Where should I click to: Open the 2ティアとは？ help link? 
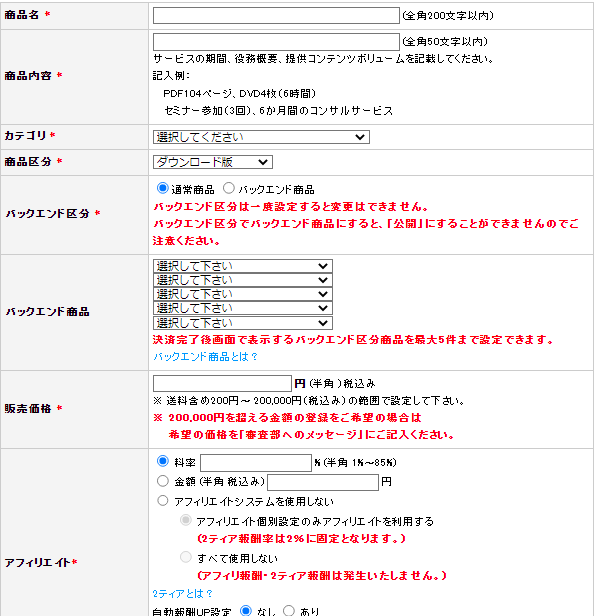pos(183,593)
